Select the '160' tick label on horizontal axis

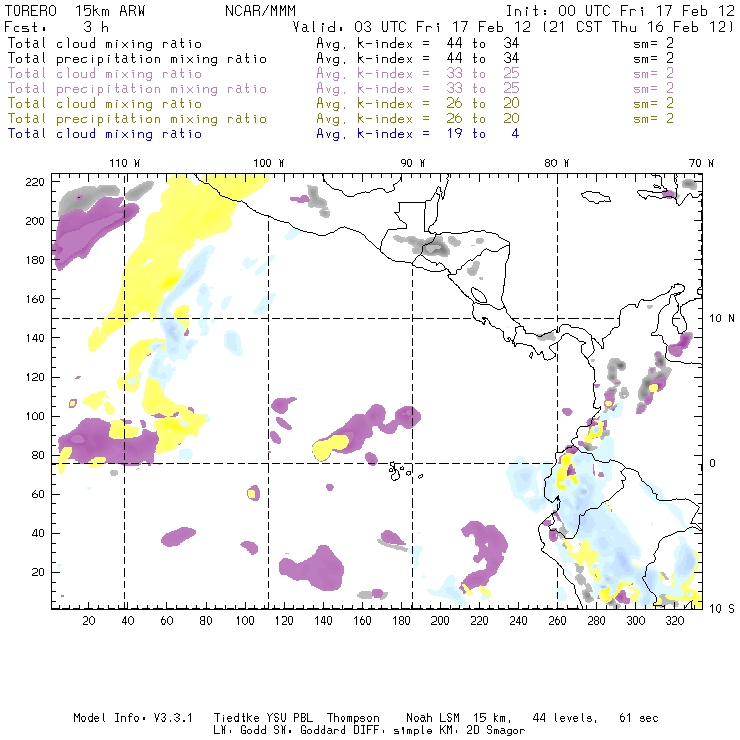(362, 621)
